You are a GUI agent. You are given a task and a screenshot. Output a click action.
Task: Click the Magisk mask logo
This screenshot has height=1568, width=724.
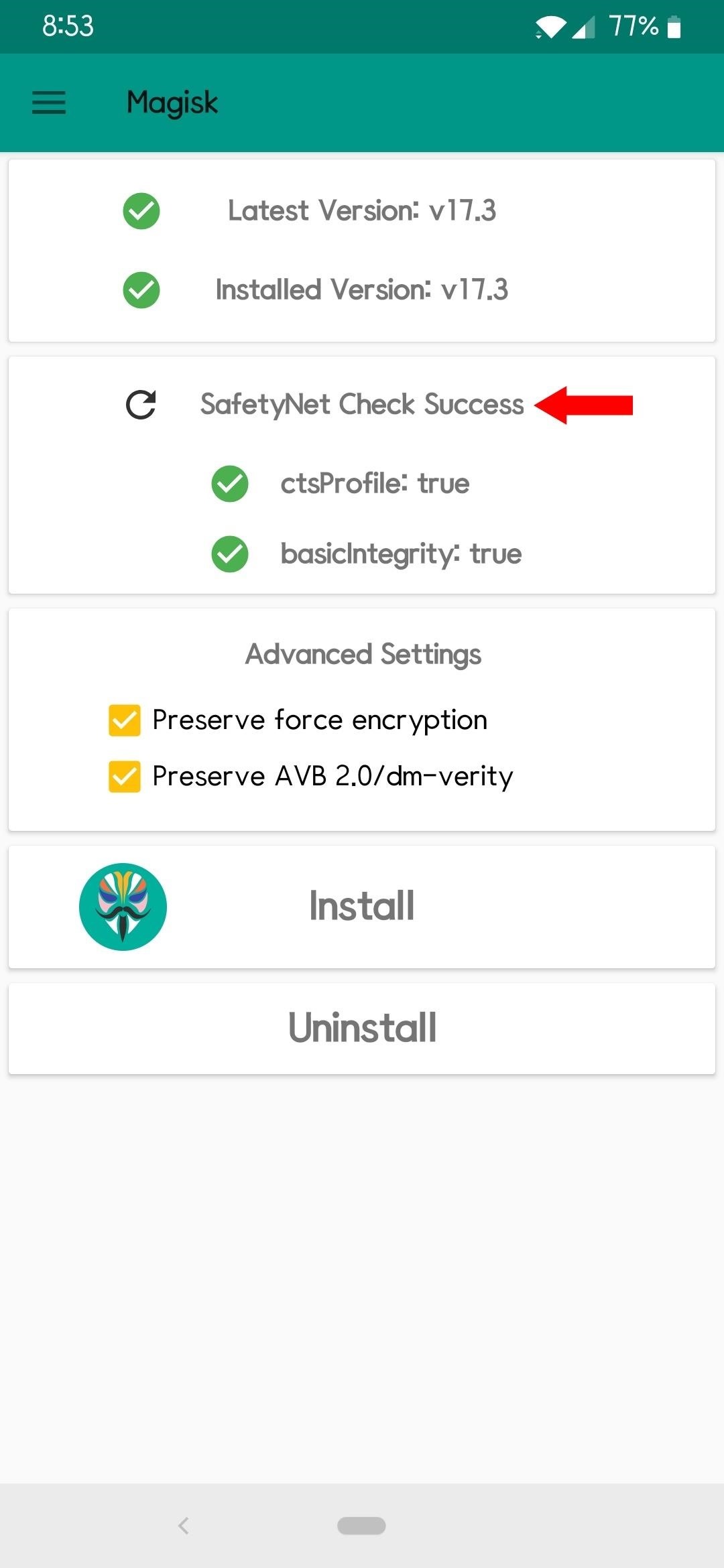pos(123,907)
